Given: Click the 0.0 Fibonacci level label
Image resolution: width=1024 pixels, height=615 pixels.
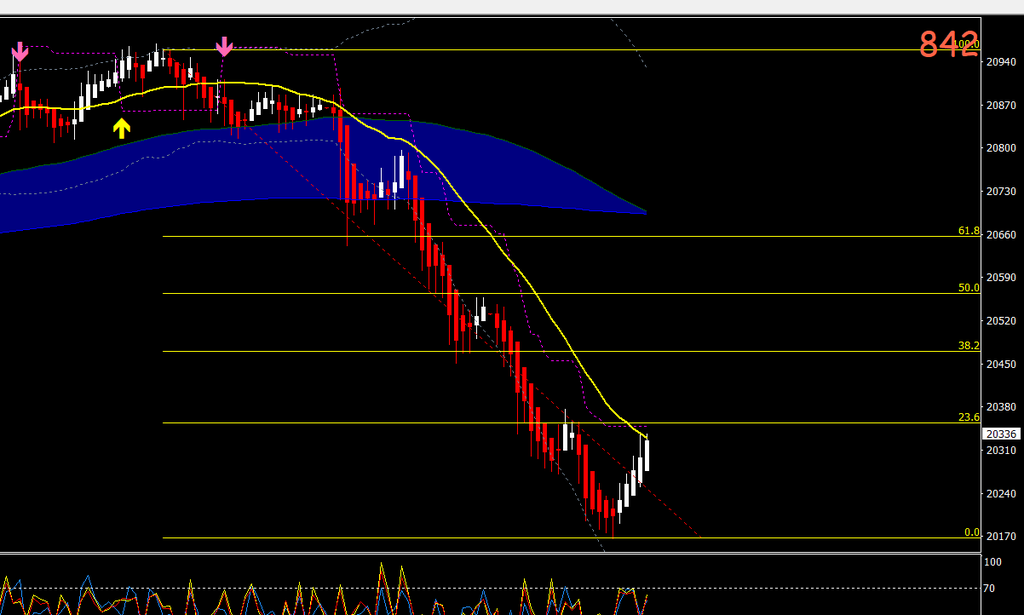Looking at the screenshot, I should point(972,532).
